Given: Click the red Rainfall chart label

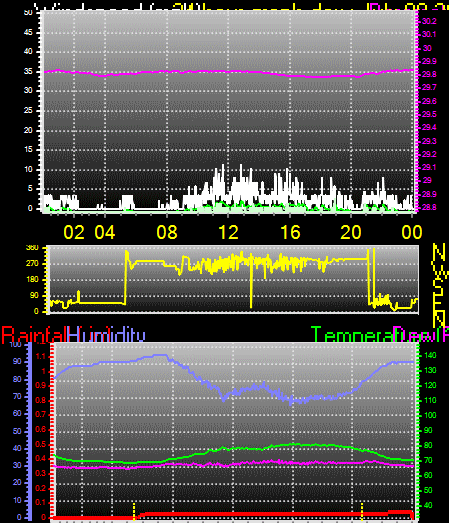Looking at the screenshot, I should [34, 335].
